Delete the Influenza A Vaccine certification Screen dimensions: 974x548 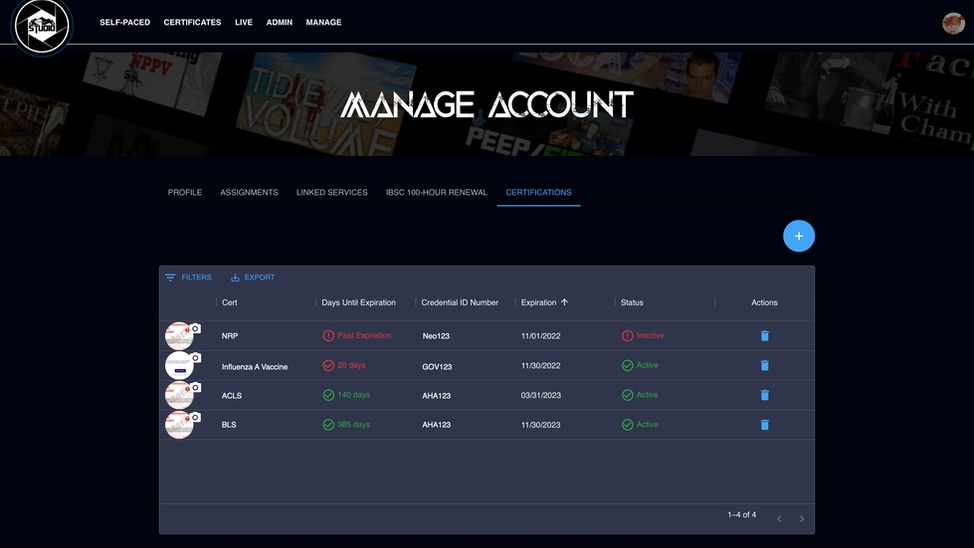pyautogui.click(x=765, y=365)
